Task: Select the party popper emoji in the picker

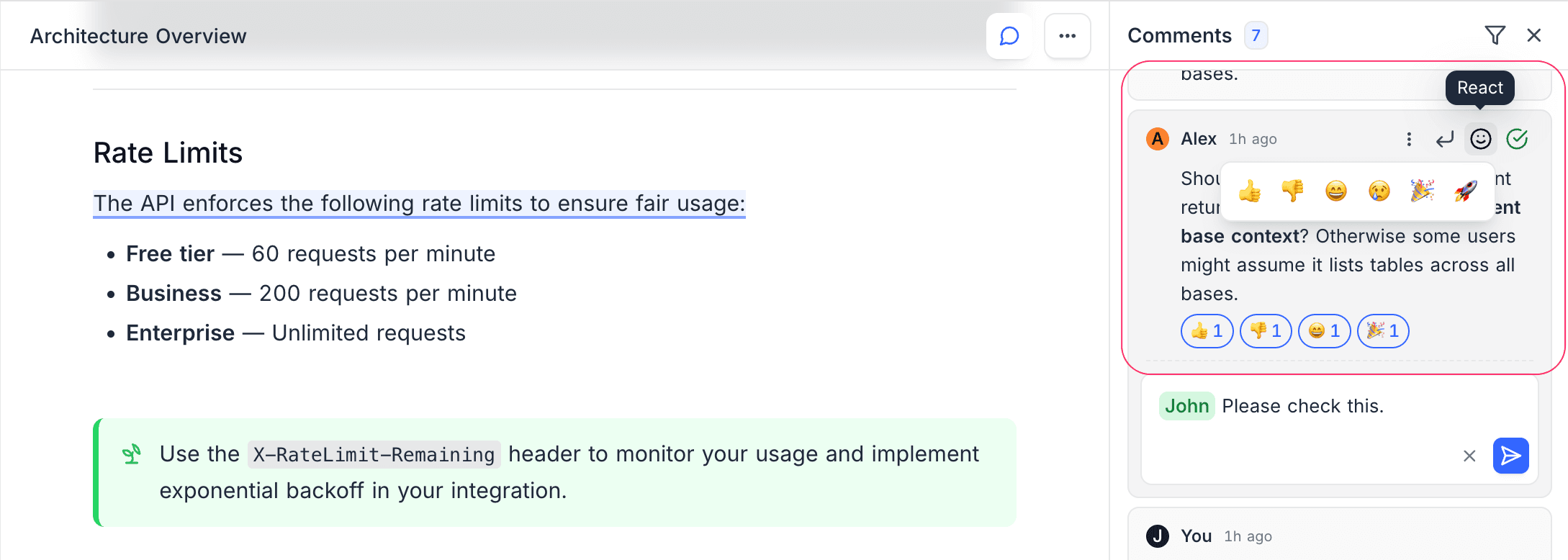Action: (x=1423, y=191)
